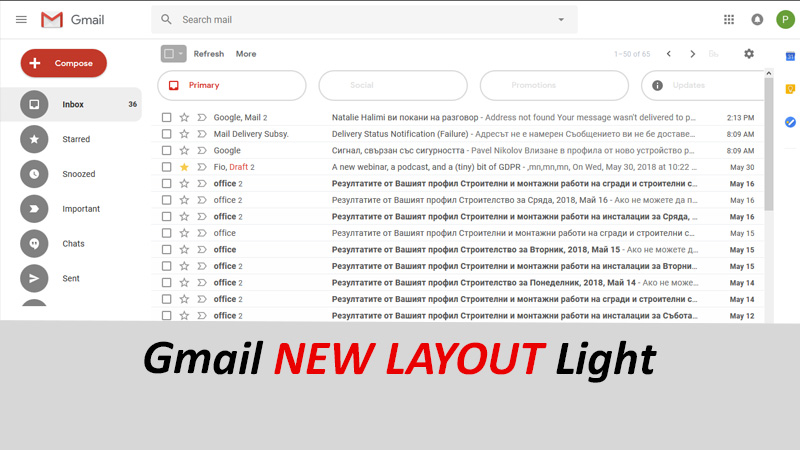800x450 pixels.
Task: Star the Google, Mail email
Action: (x=184, y=117)
